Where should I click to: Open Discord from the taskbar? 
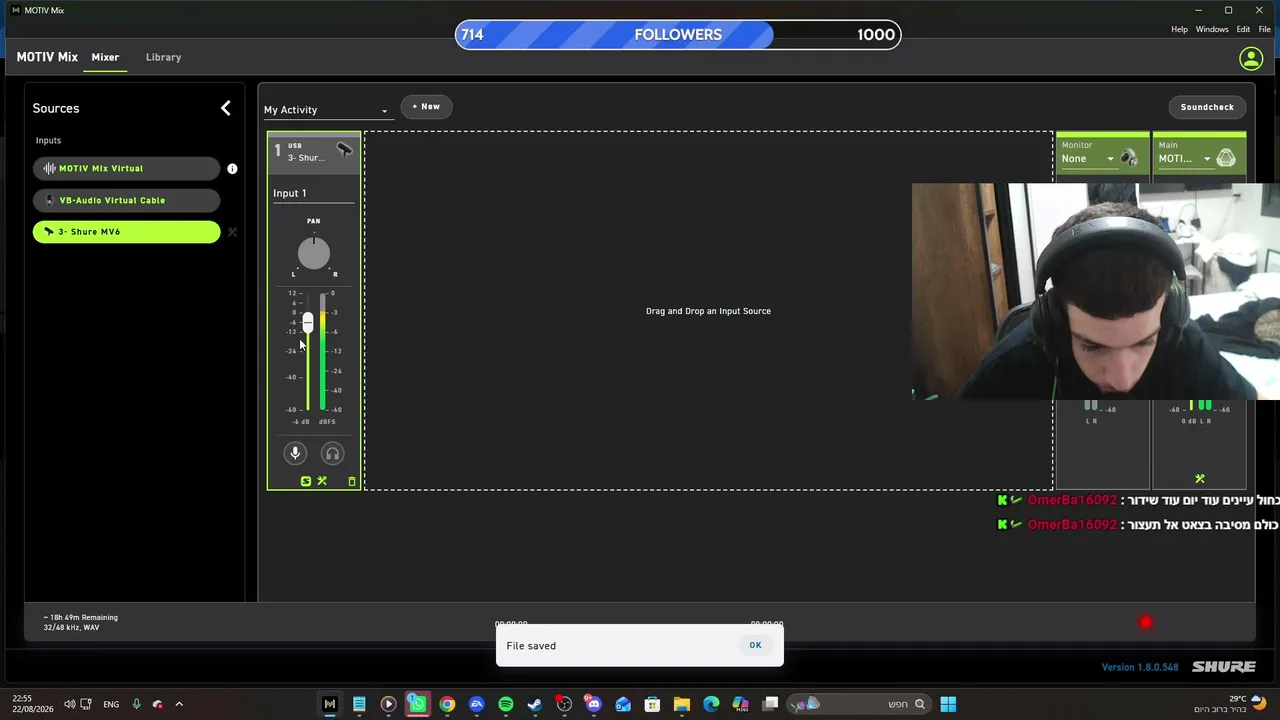click(594, 704)
